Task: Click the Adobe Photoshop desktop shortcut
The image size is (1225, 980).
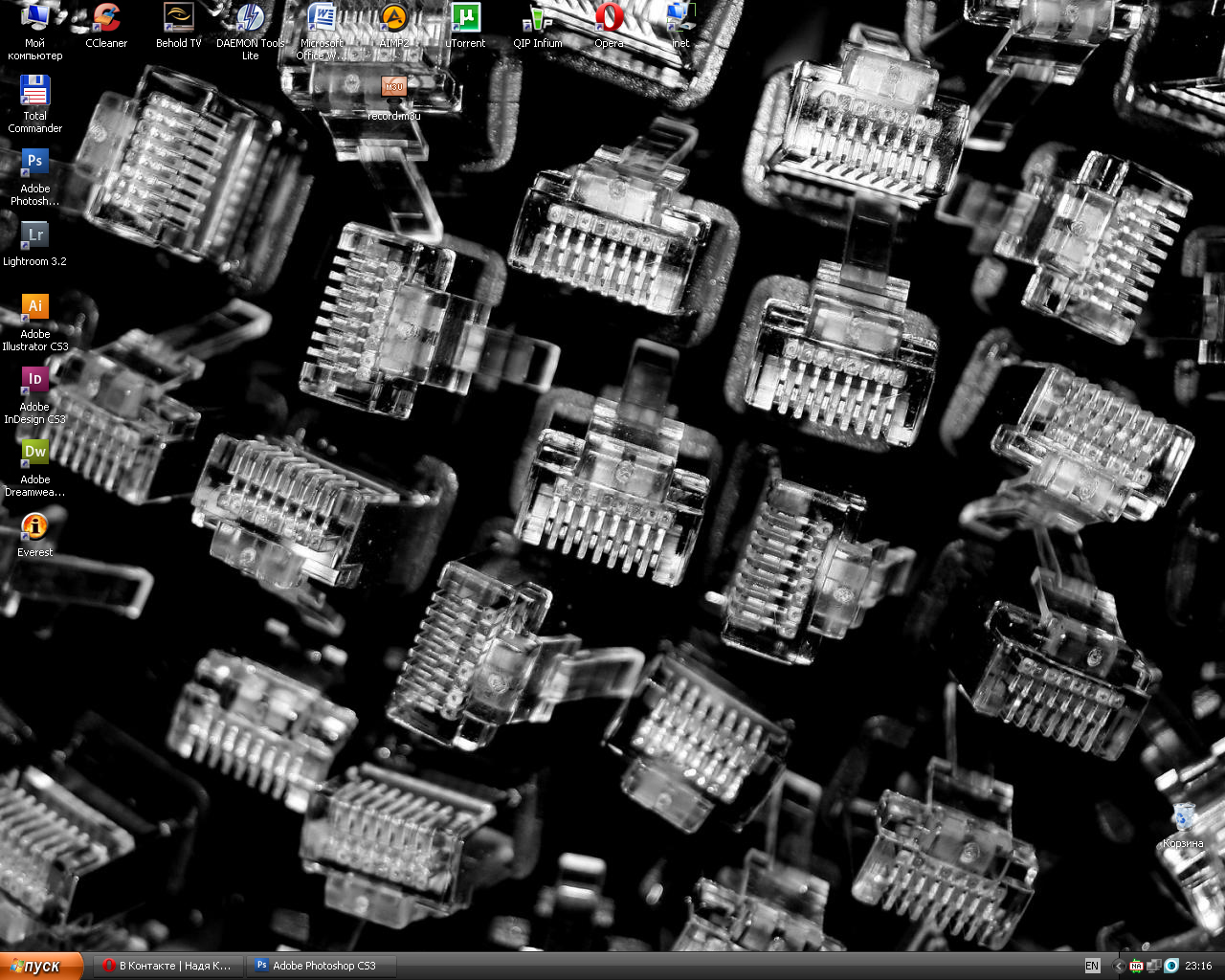Action: [x=35, y=164]
